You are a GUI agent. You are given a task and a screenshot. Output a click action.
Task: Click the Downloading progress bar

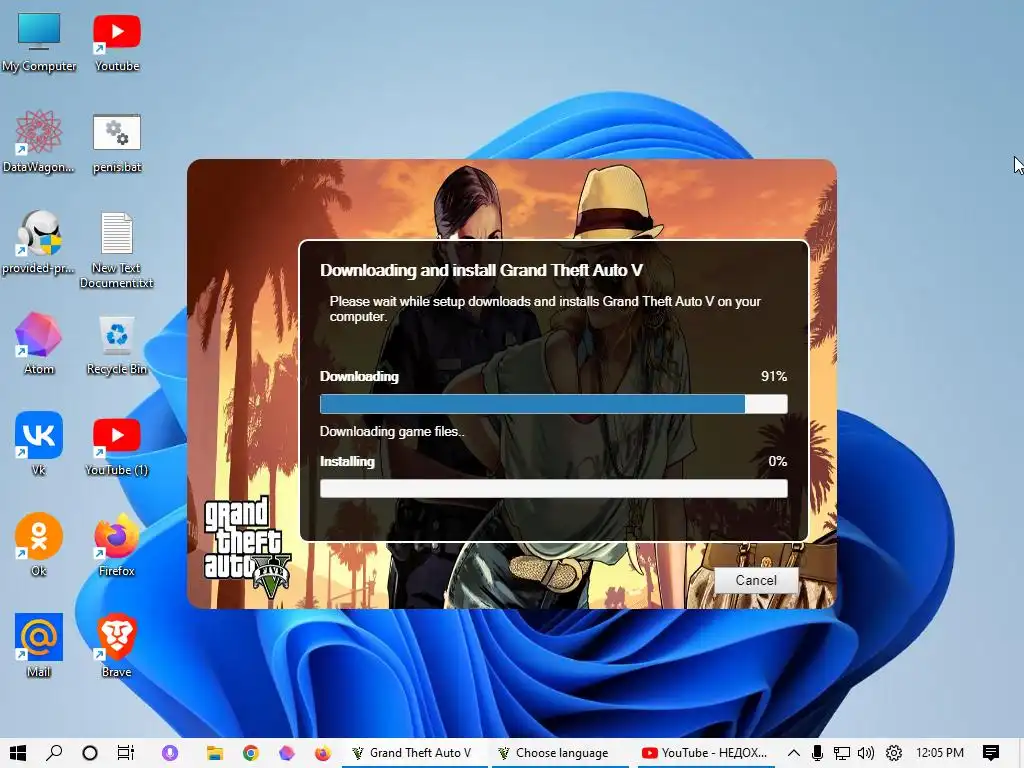click(553, 404)
